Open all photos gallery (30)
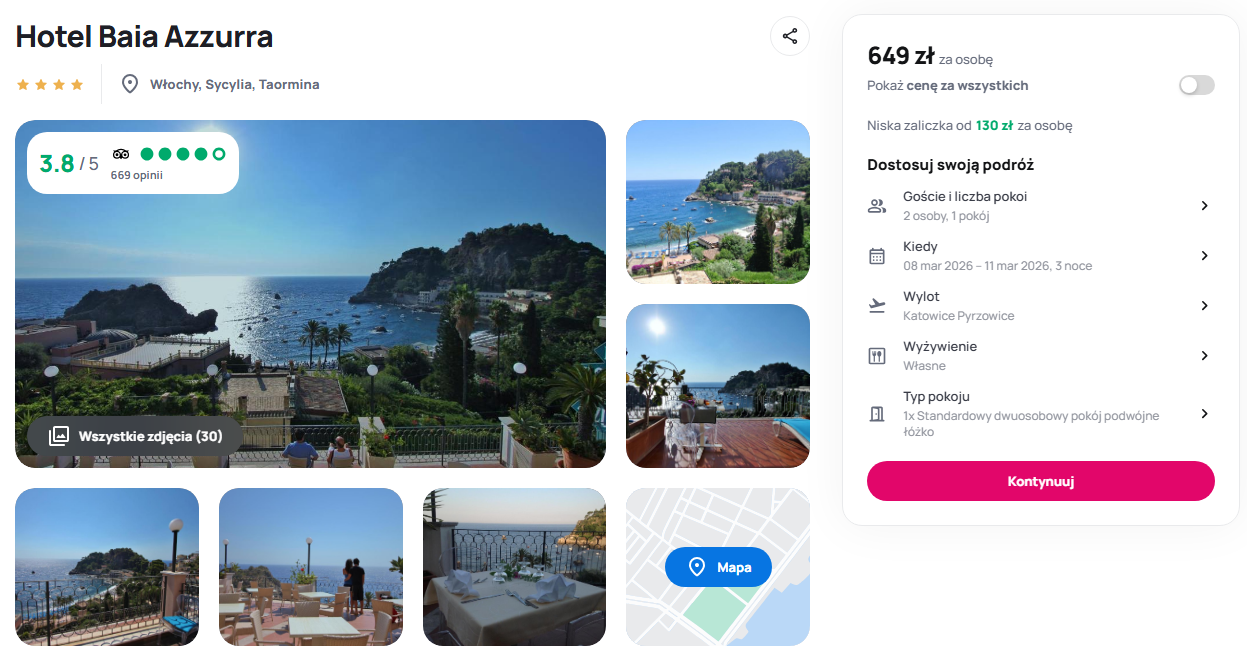 coord(135,436)
